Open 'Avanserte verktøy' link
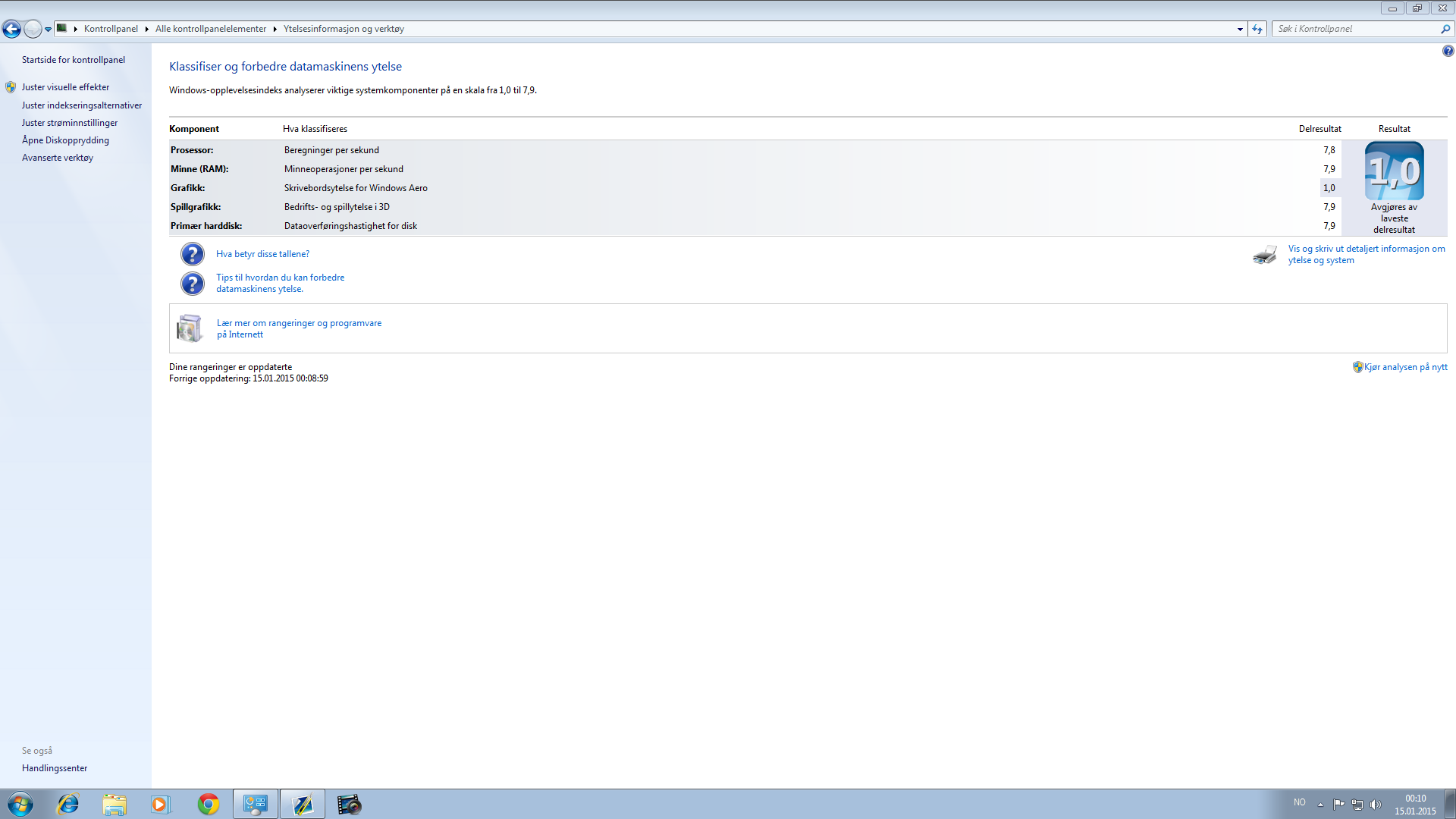 pos(58,158)
